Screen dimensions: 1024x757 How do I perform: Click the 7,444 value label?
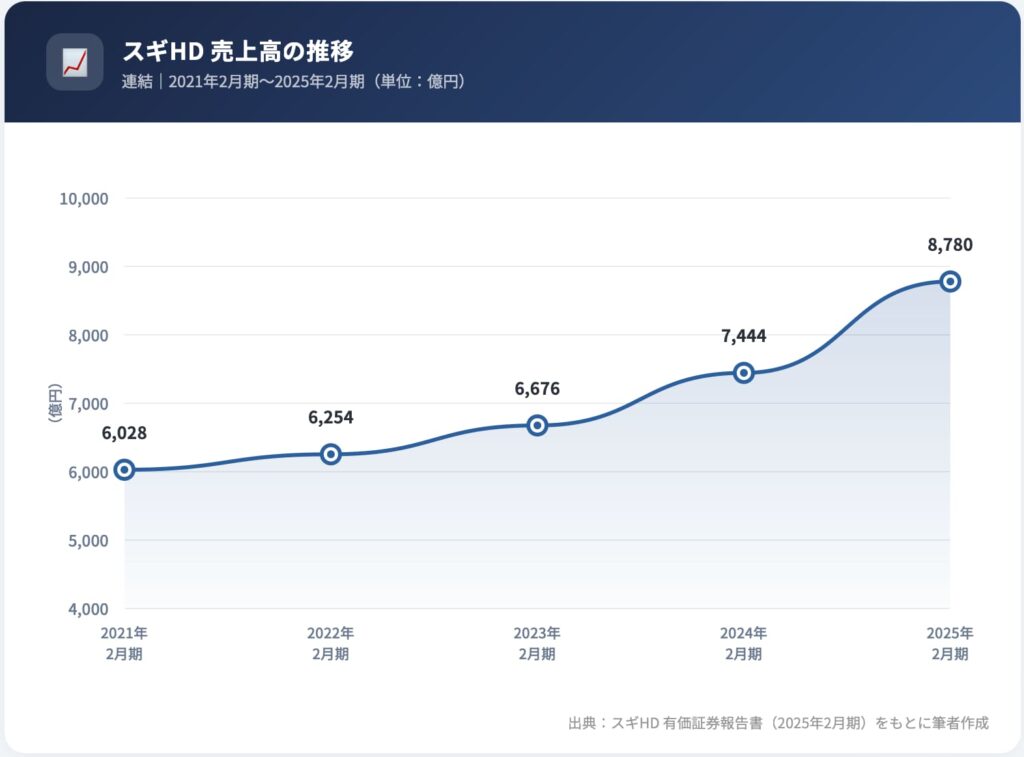(743, 336)
